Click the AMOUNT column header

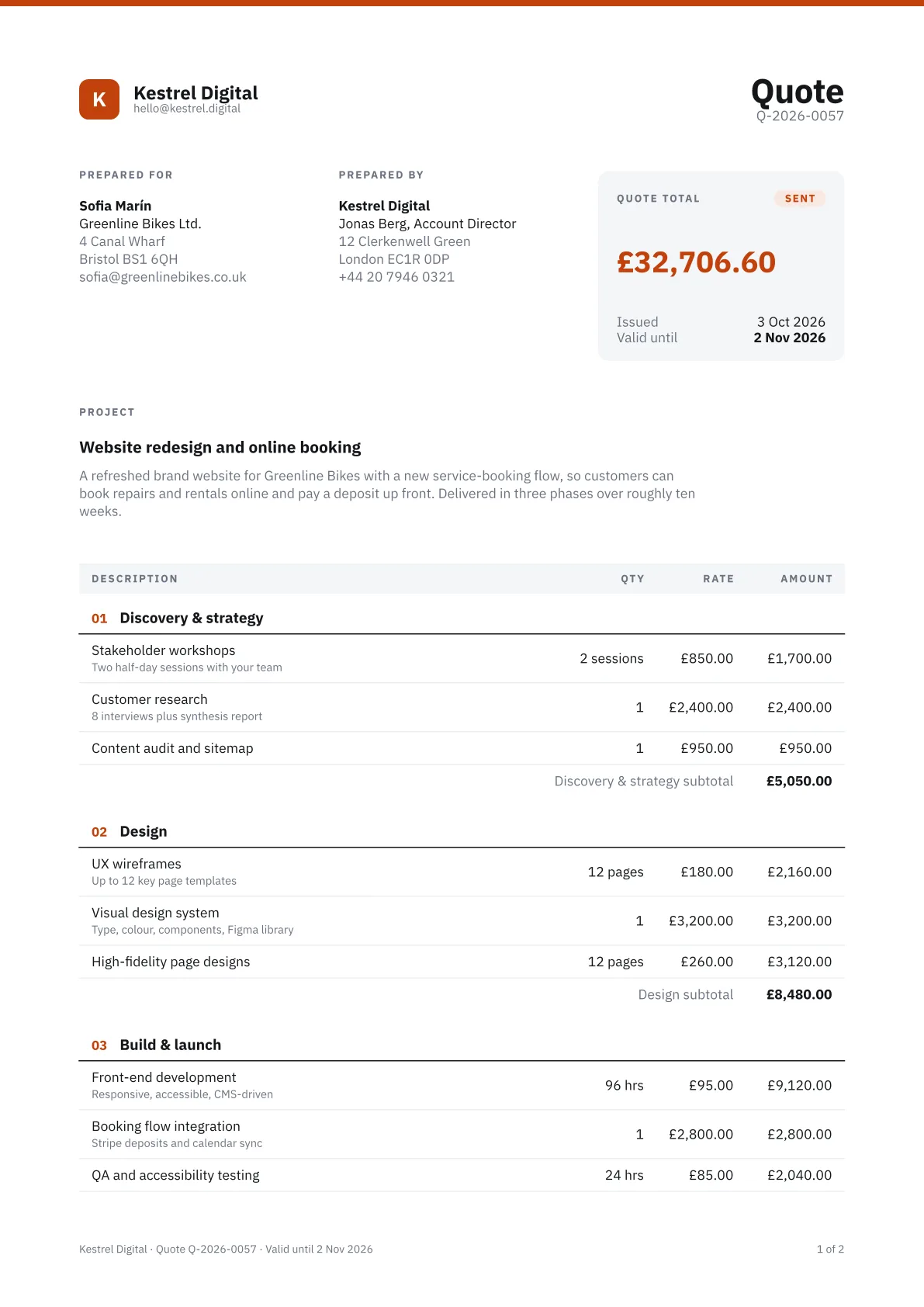tap(807, 579)
